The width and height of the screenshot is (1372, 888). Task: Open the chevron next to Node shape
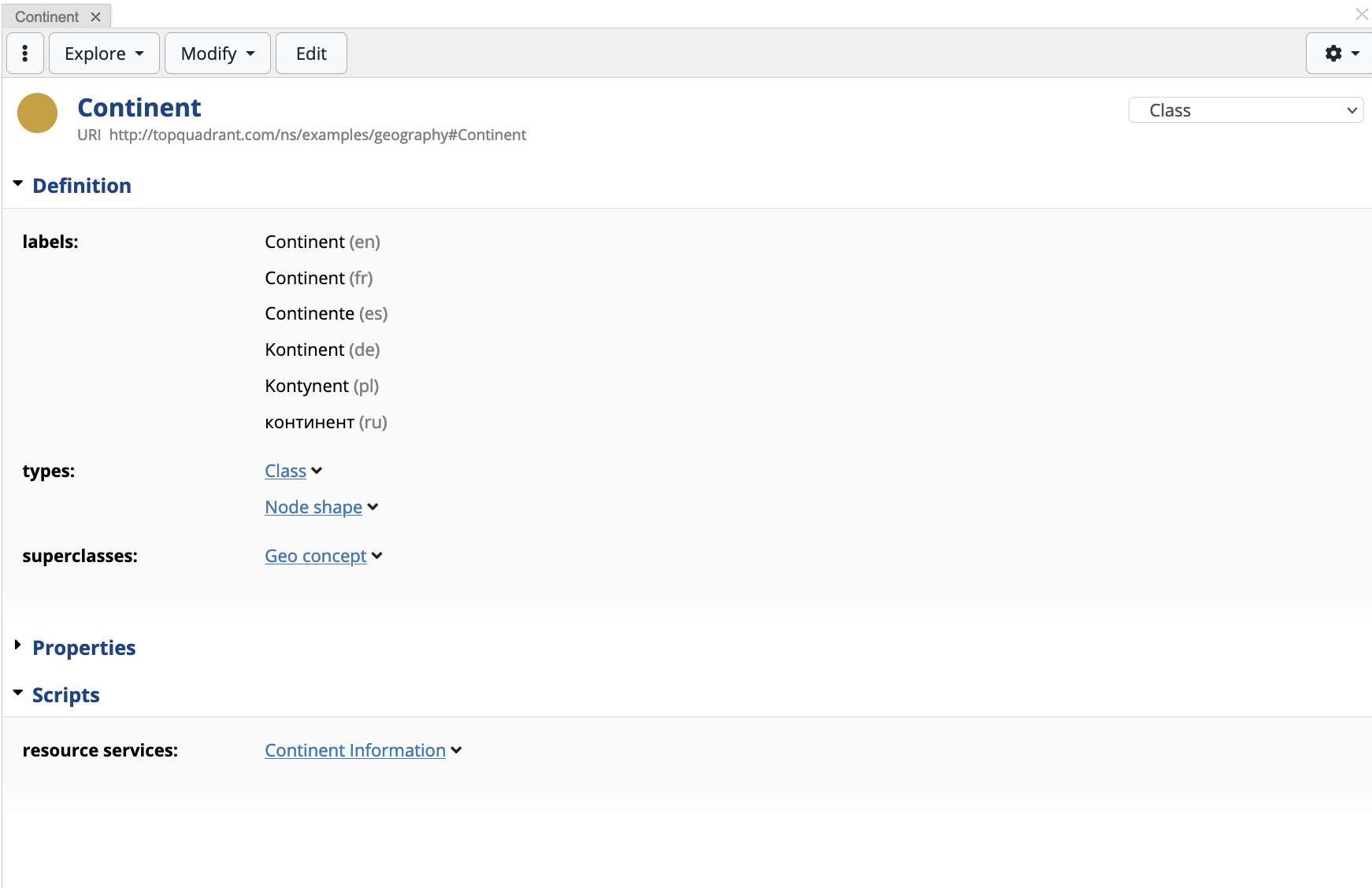373,508
